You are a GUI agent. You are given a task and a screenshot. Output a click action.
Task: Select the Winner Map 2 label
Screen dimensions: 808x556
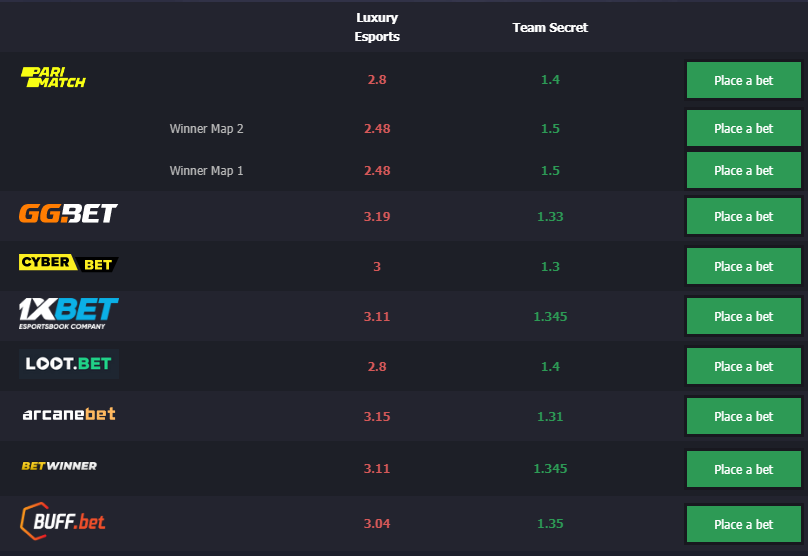[x=206, y=128]
